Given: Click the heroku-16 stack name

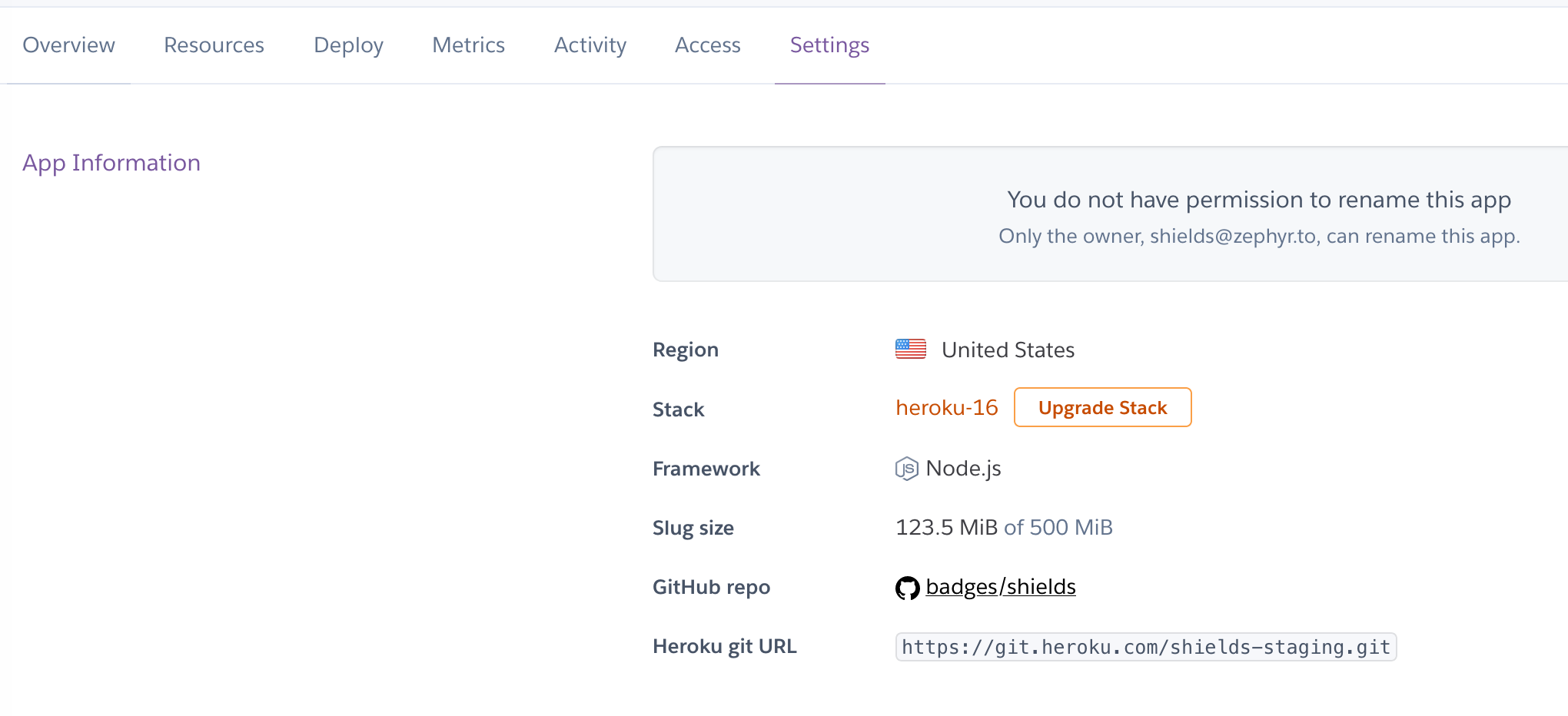Looking at the screenshot, I should tap(946, 408).
